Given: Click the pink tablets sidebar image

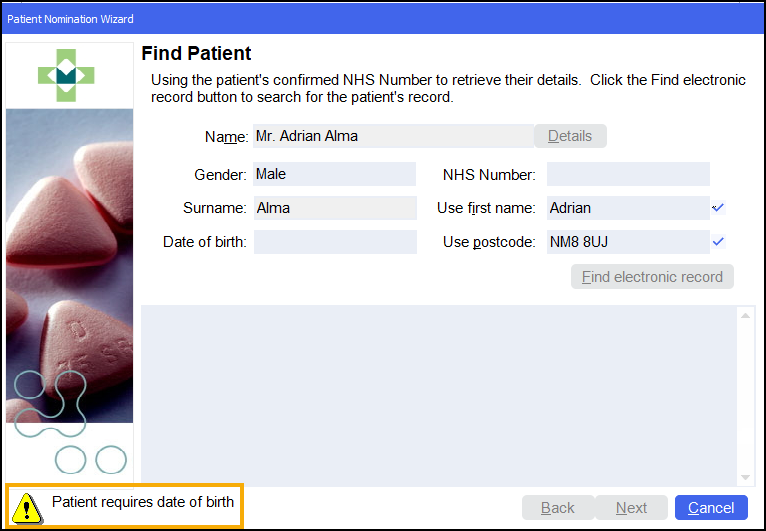Looking at the screenshot, I should [x=70, y=250].
